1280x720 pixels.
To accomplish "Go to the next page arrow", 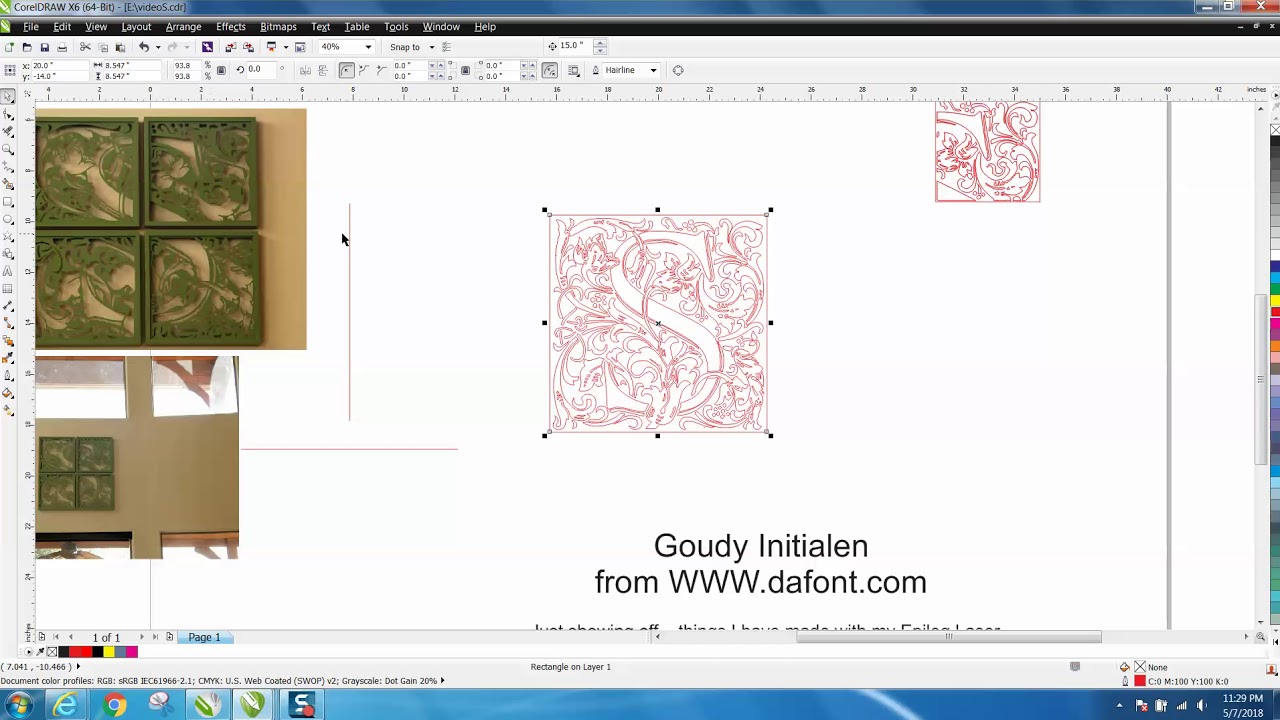I will (141, 637).
